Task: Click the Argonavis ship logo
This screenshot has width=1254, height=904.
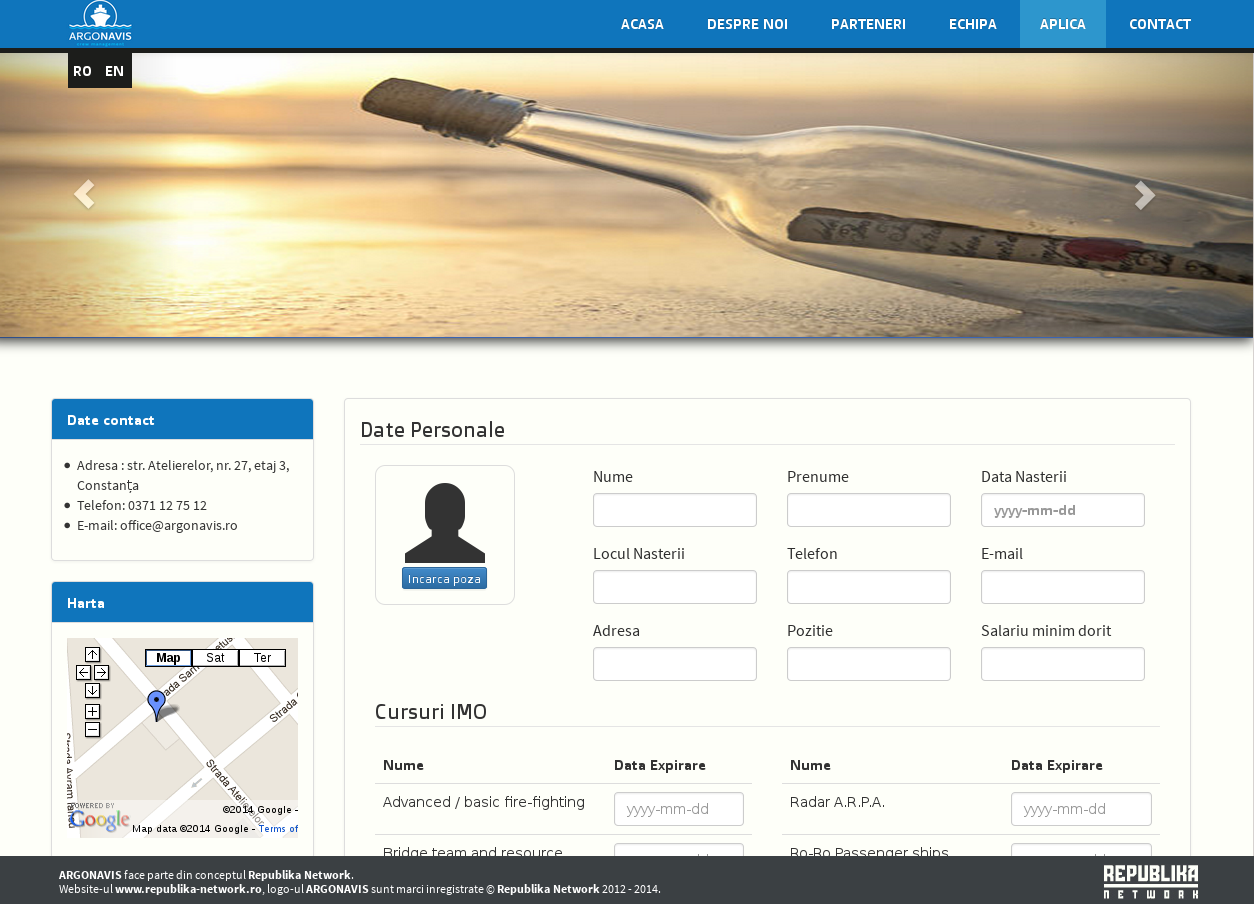Action: (100, 23)
